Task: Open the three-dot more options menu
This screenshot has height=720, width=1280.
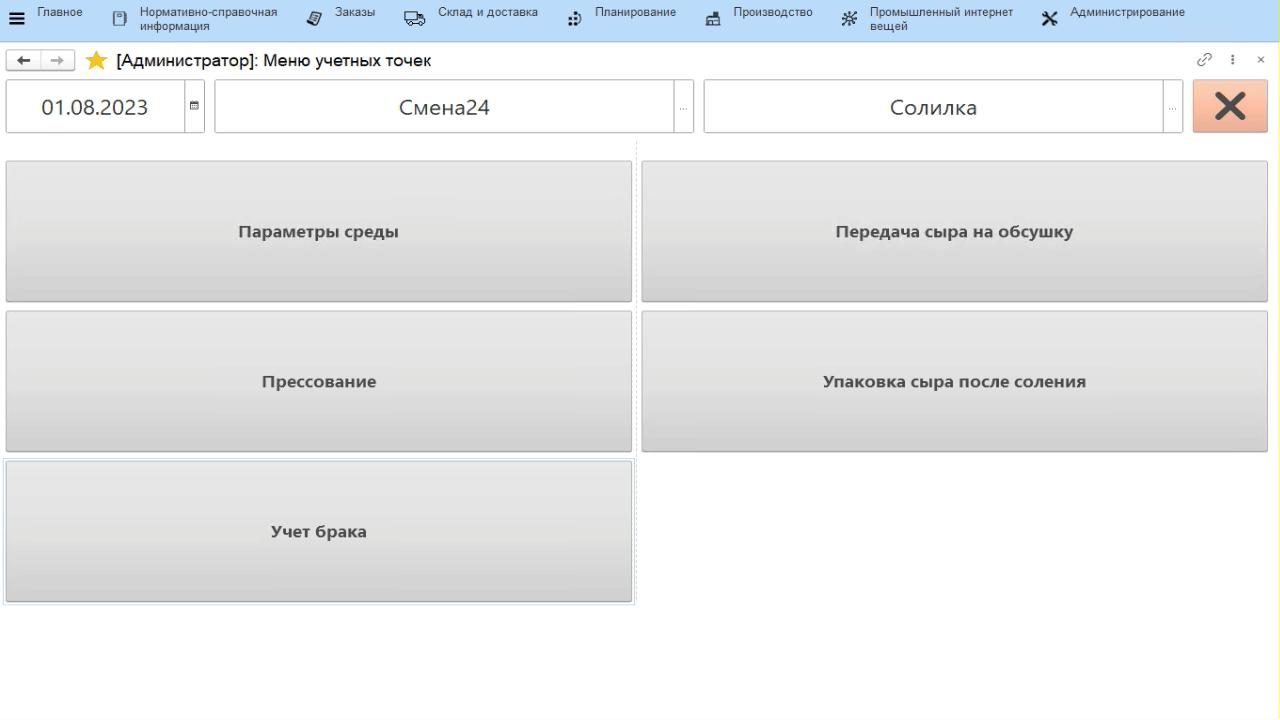Action: pyautogui.click(x=1233, y=60)
